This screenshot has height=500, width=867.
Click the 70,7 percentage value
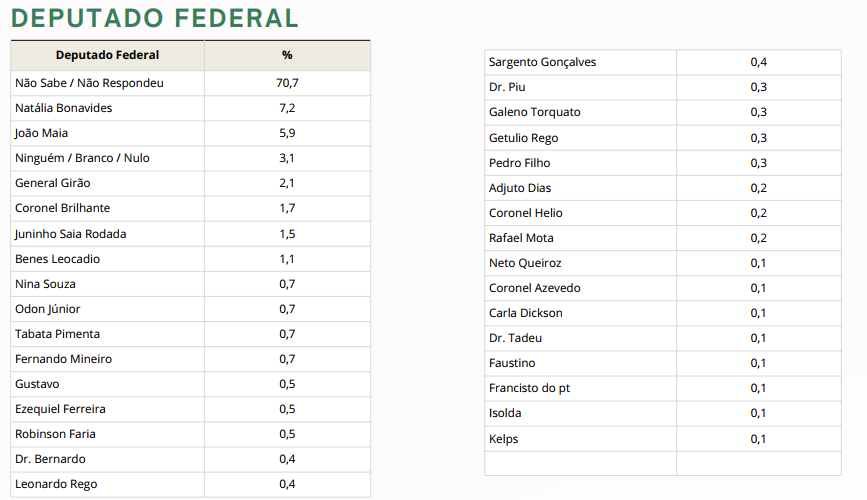click(x=287, y=83)
